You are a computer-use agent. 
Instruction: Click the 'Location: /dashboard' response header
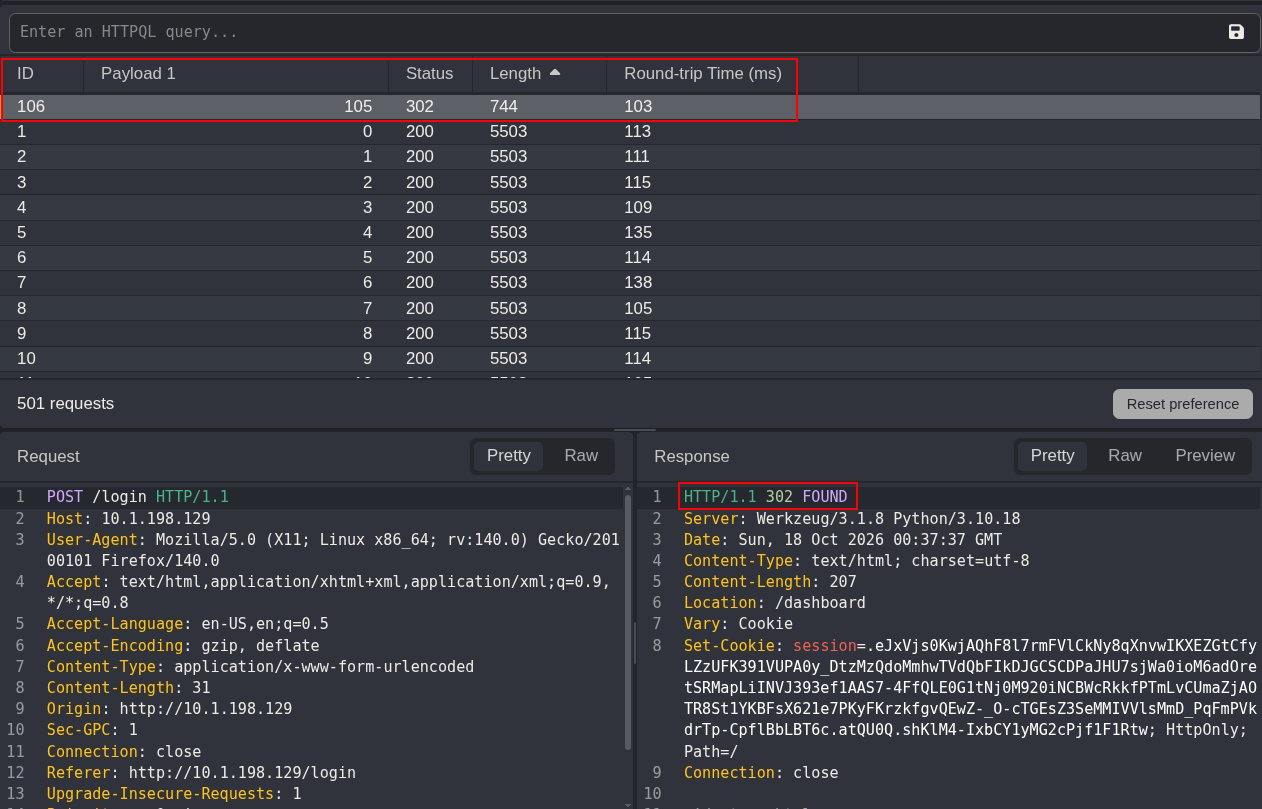coord(775,603)
